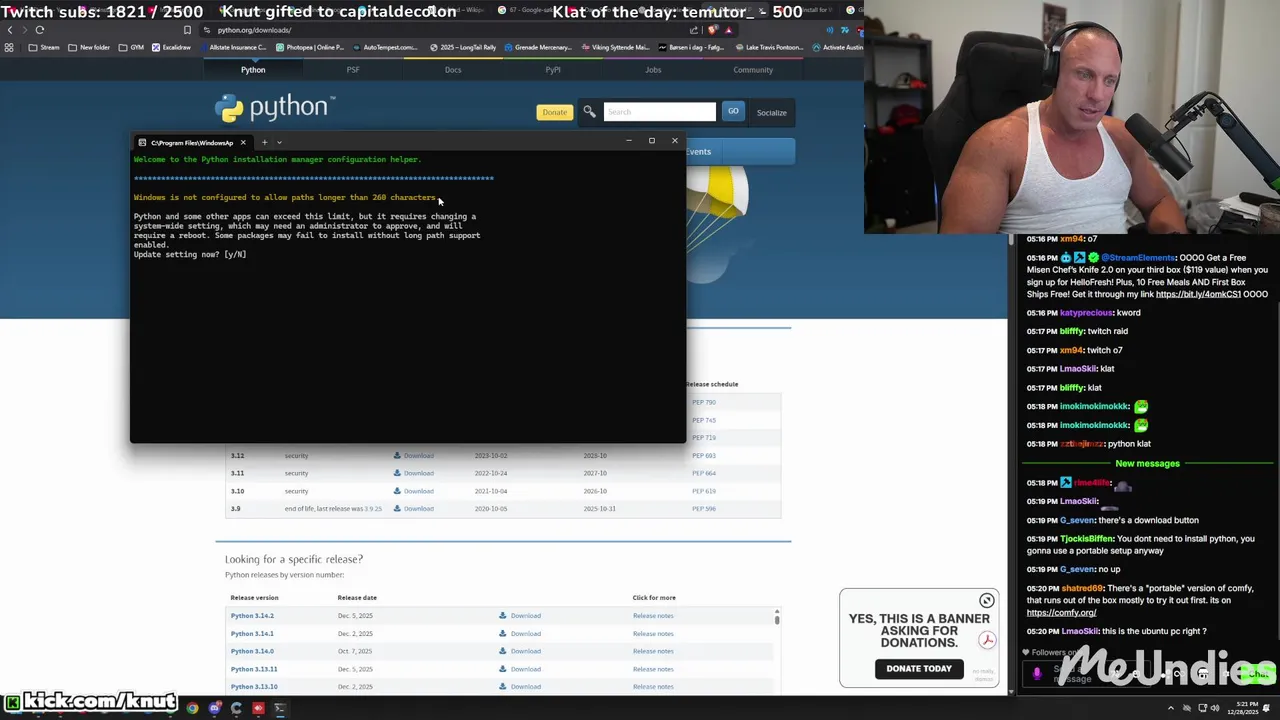
Task: Click the Download link for Python 3.11
Action: 414,473
